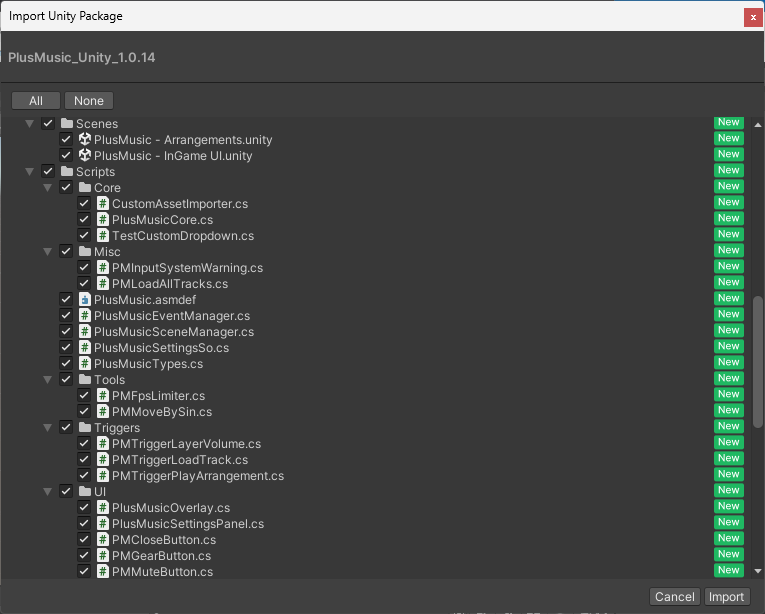The width and height of the screenshot is (765, 614).
Task: Click the script icon of PMTriggerLayerVolume.cs
Action: (102, 444)
